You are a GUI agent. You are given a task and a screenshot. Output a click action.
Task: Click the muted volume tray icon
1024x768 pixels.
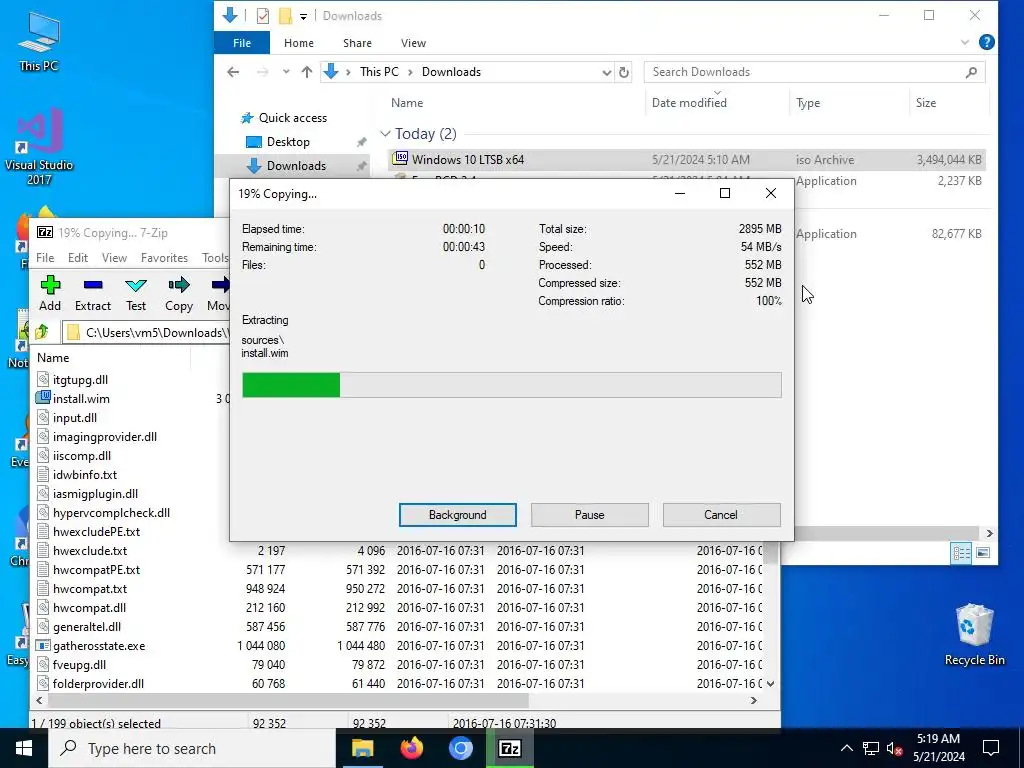(895, 748)
